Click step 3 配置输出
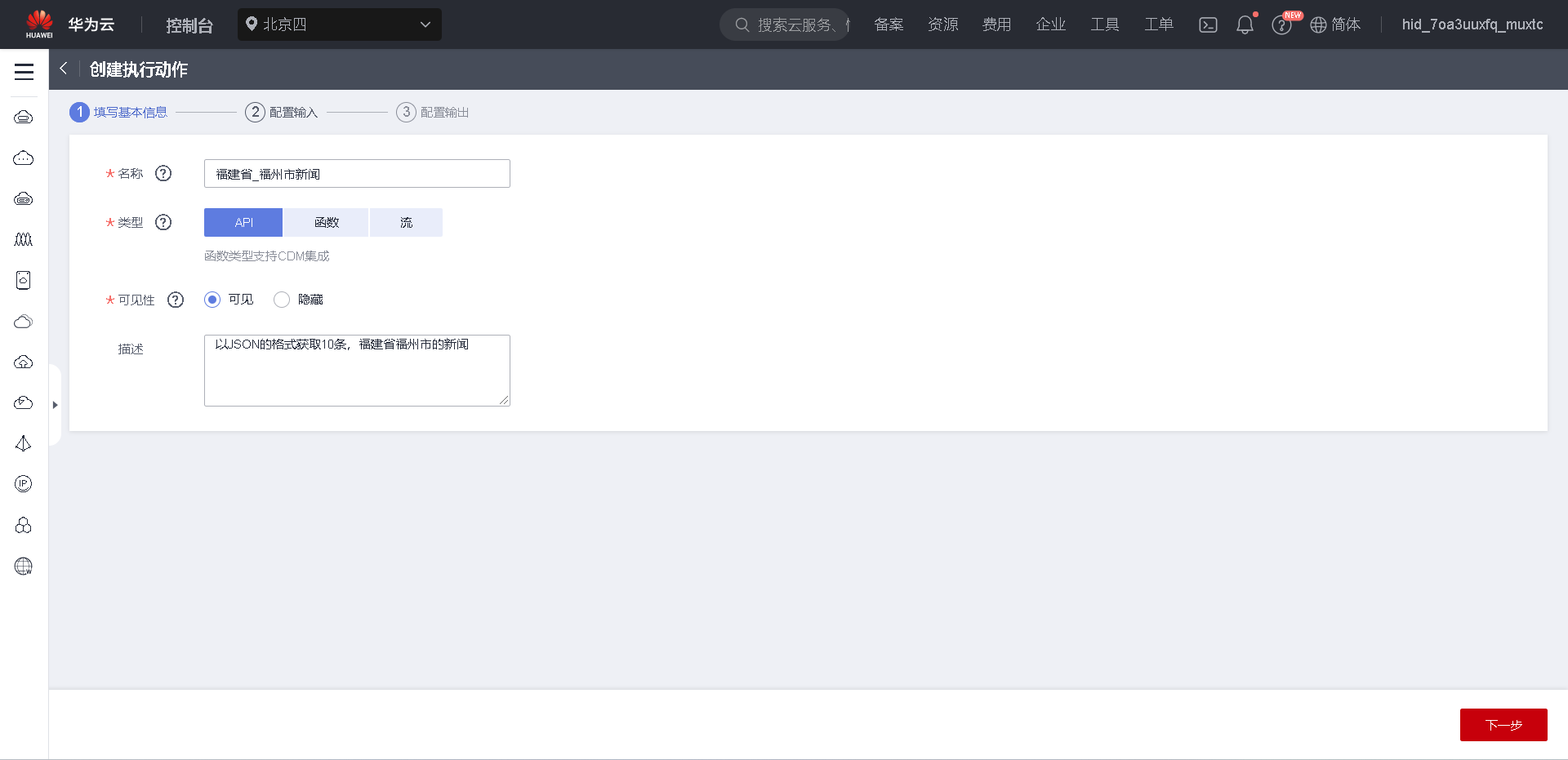 click(x=433, y=112)
